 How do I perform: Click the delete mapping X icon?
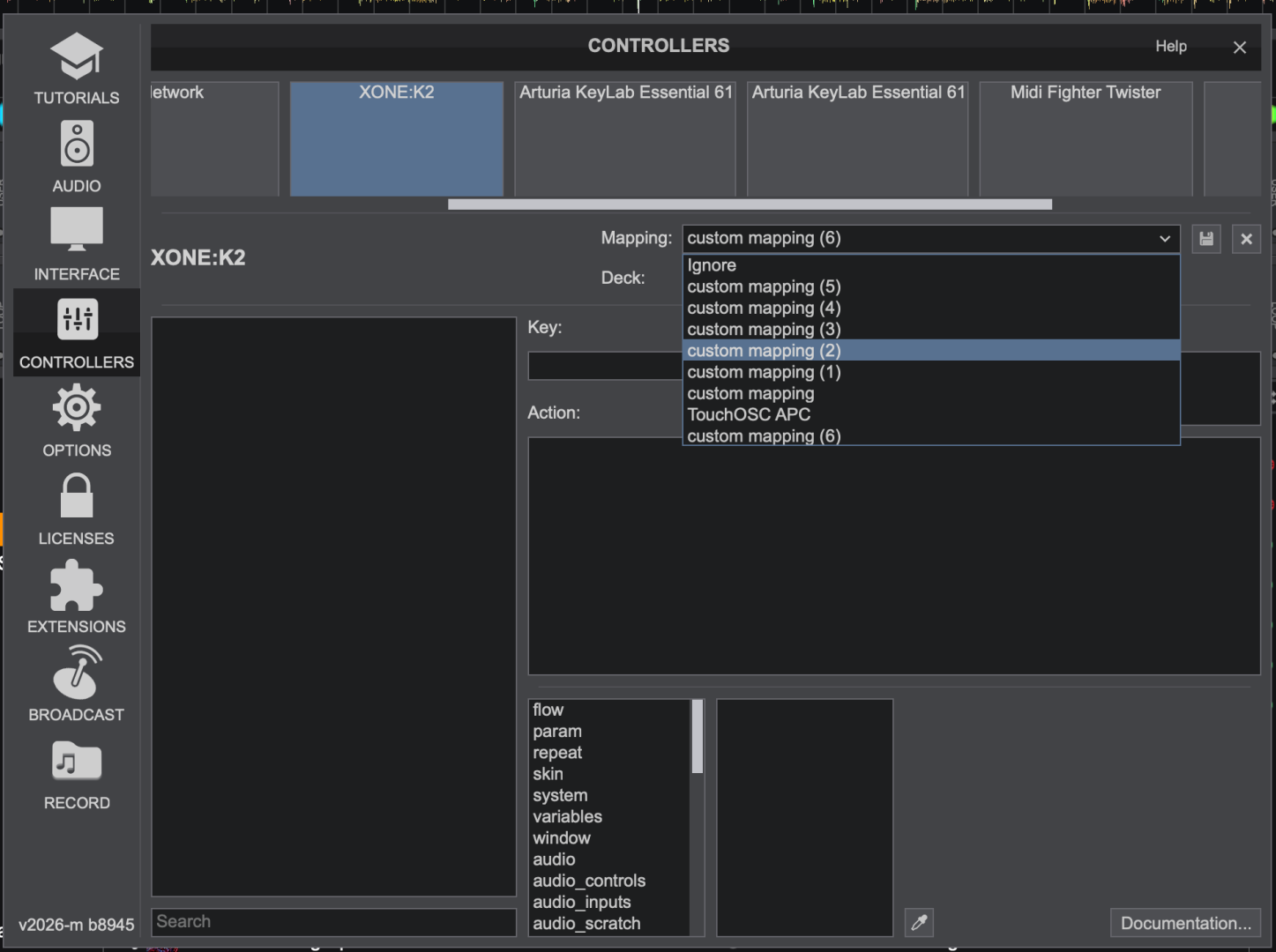pos(1246,239)
